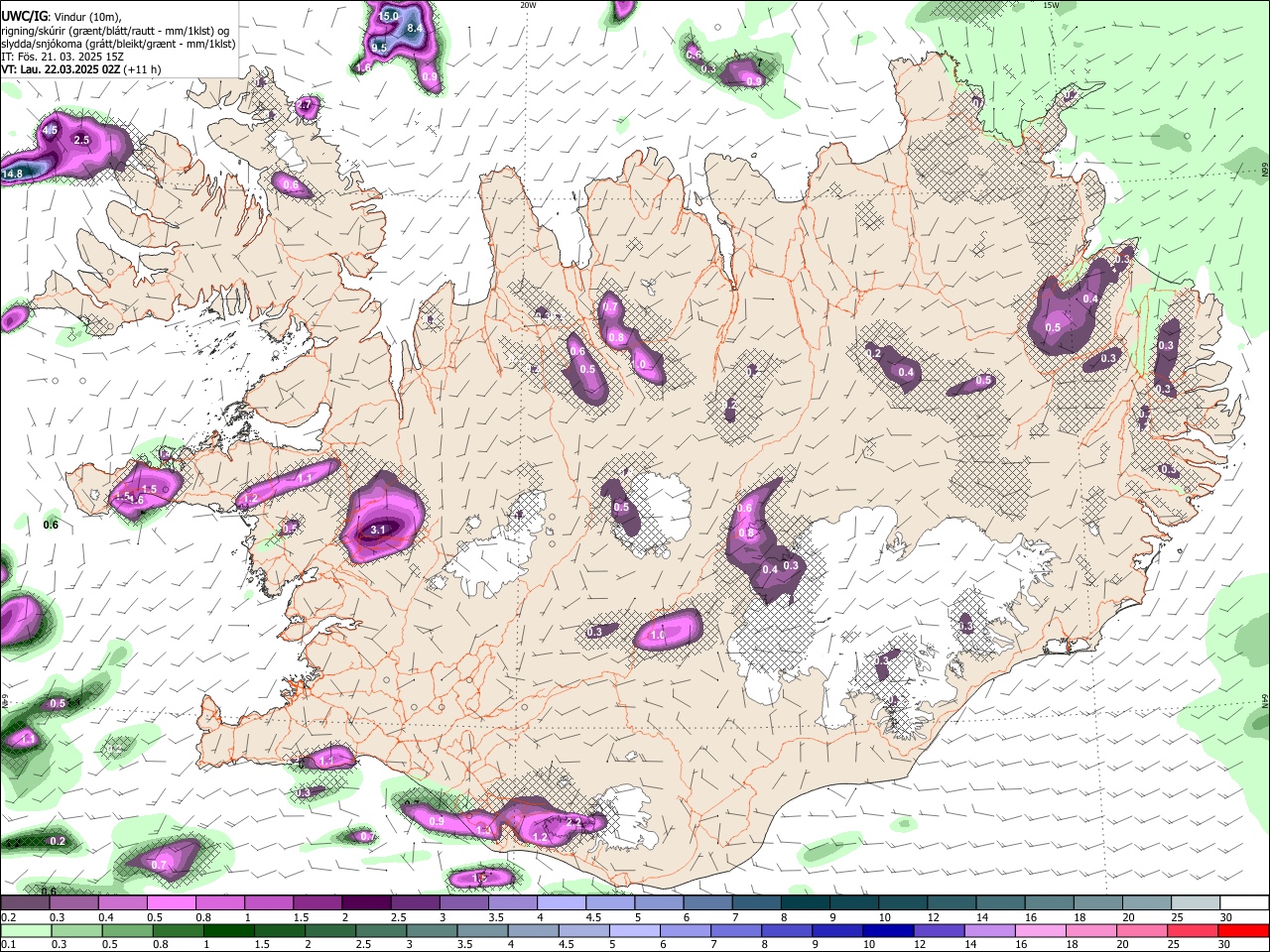Click the snow legend swatch between 12 and 14
The height and width of the screenshot is (952, 1270).
(x=952, y=903)
